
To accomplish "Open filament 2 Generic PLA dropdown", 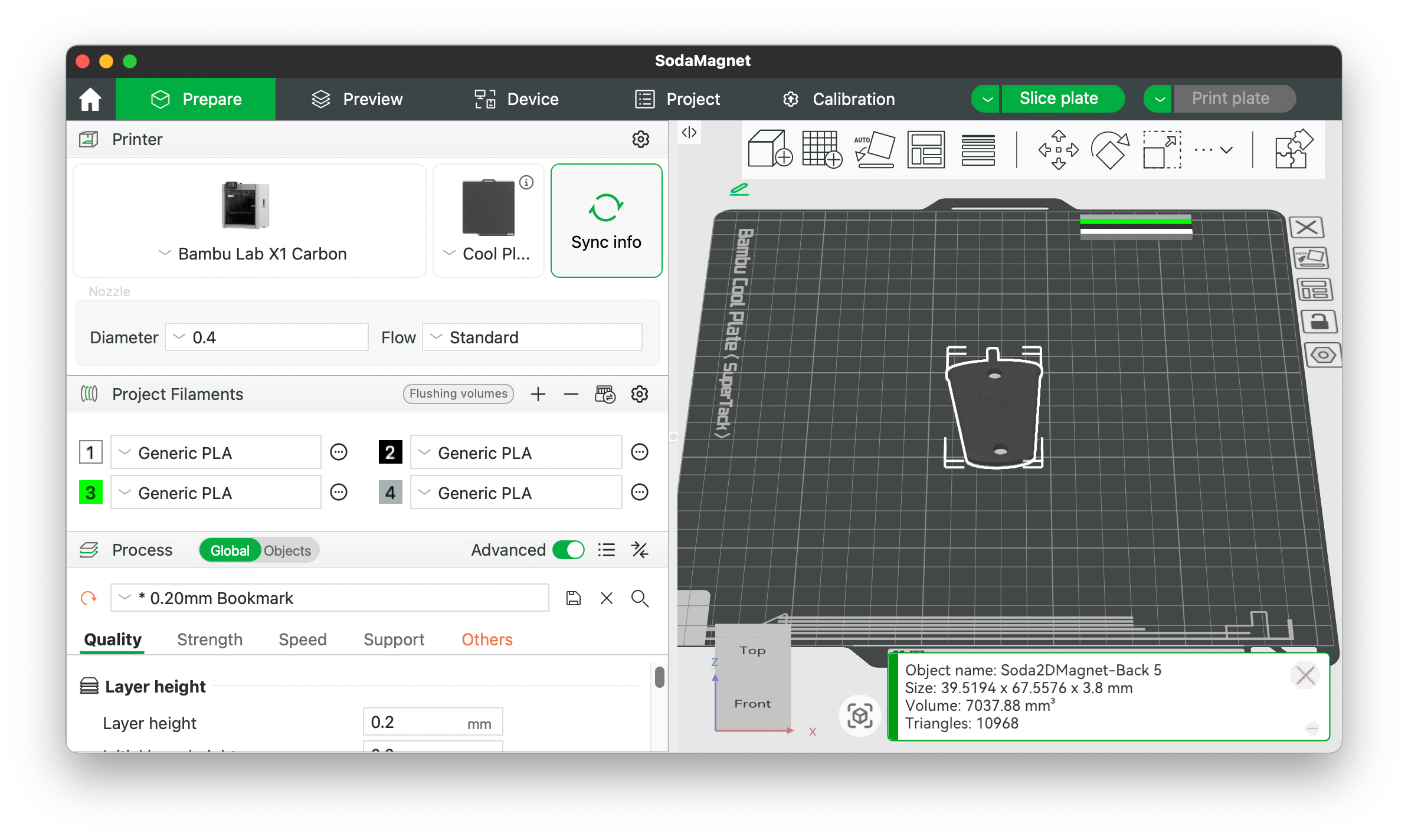I will pos(516,452).
